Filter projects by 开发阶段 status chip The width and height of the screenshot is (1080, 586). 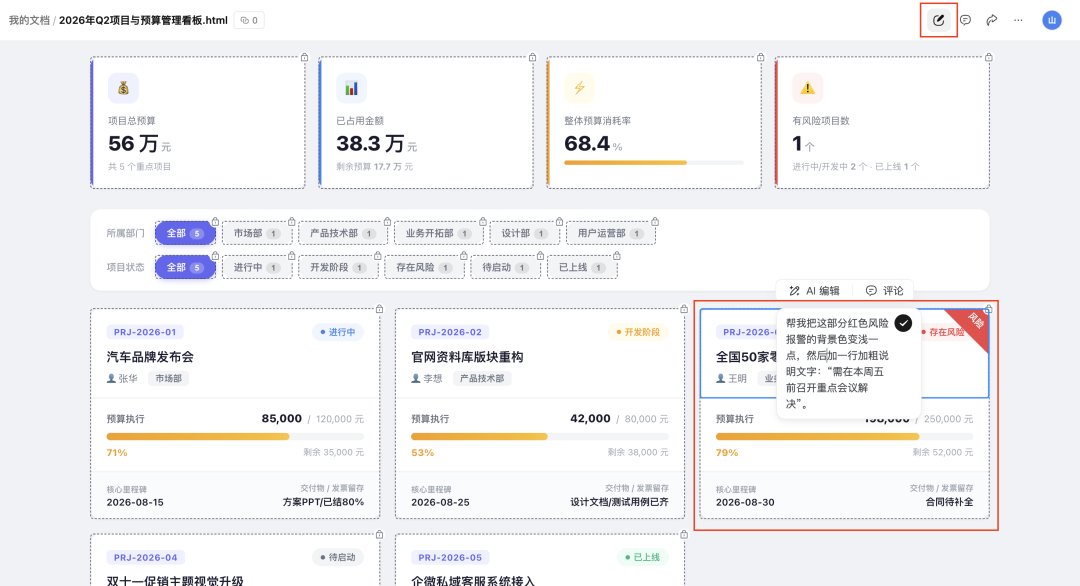click(x=338, y=267)
